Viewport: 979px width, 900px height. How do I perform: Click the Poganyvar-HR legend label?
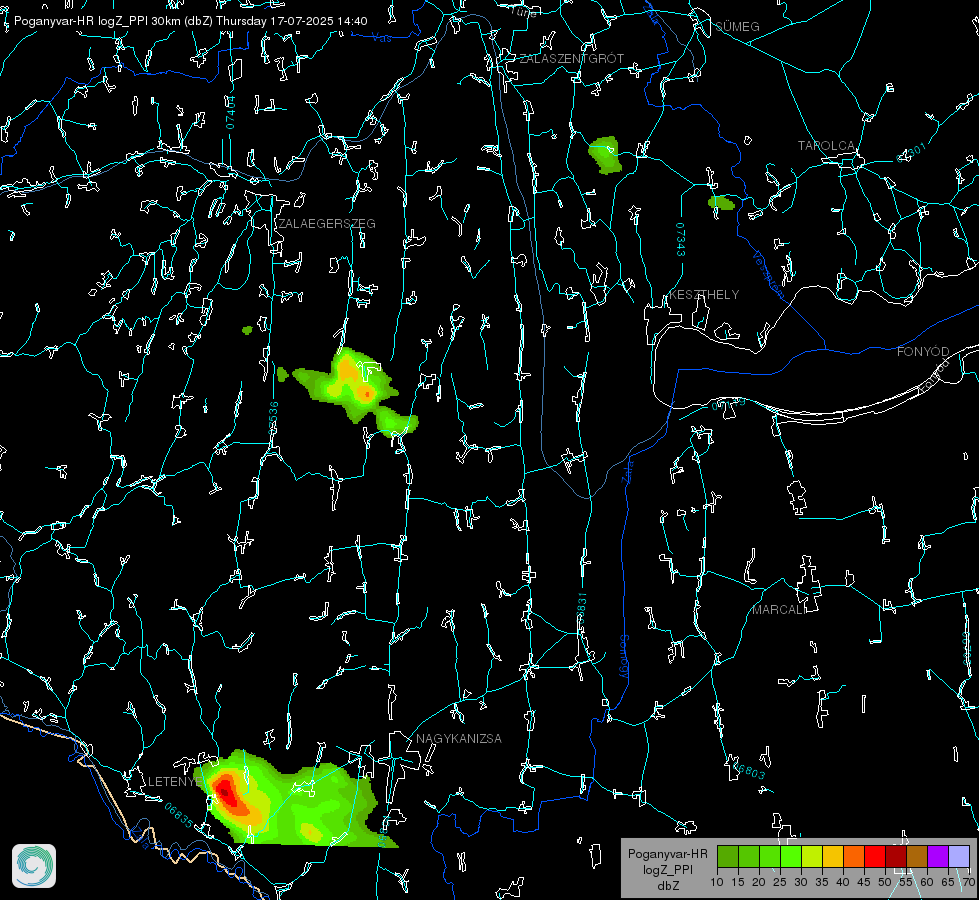coord(667,854)
